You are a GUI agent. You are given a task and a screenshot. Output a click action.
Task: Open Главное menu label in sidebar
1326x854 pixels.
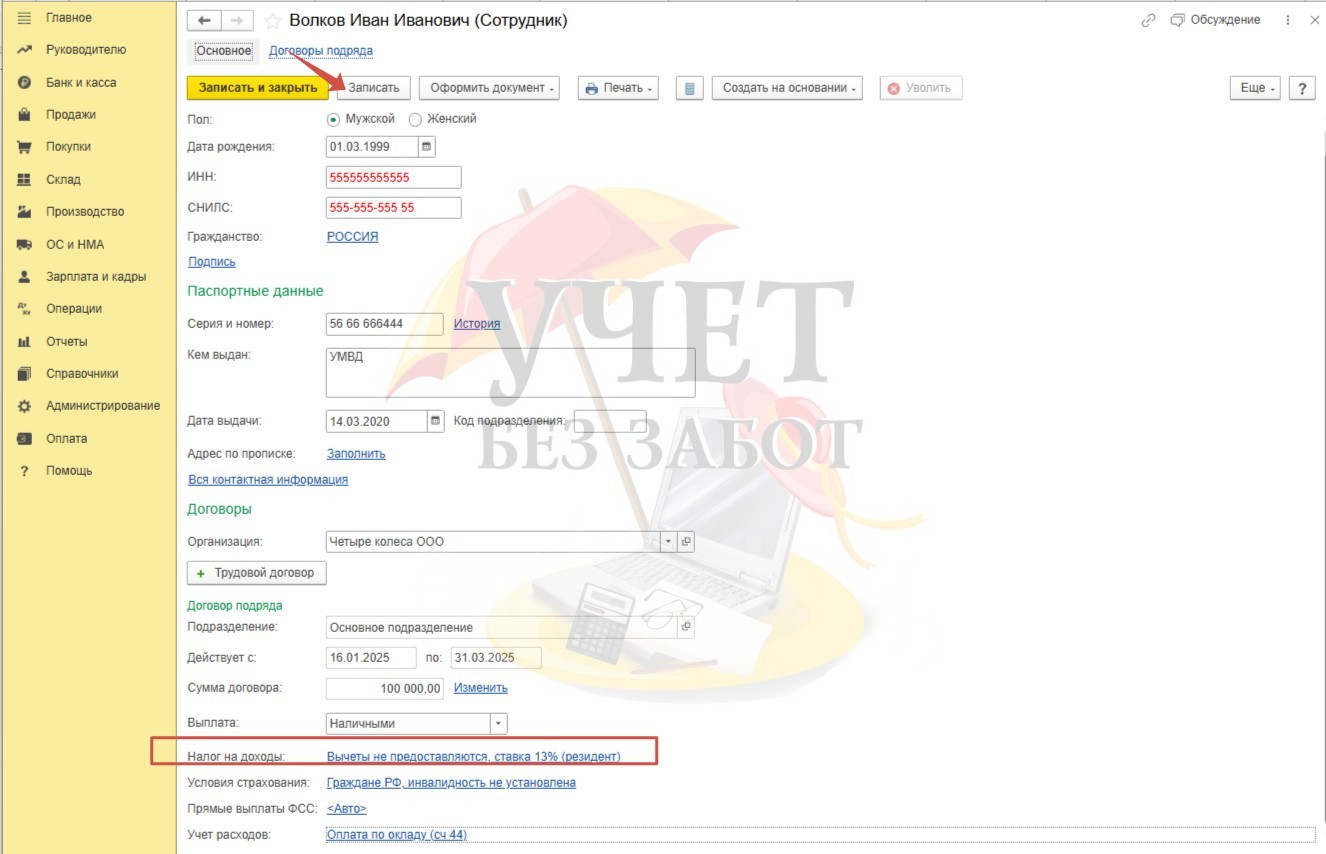pyautogui.click(x=69, y=18)
